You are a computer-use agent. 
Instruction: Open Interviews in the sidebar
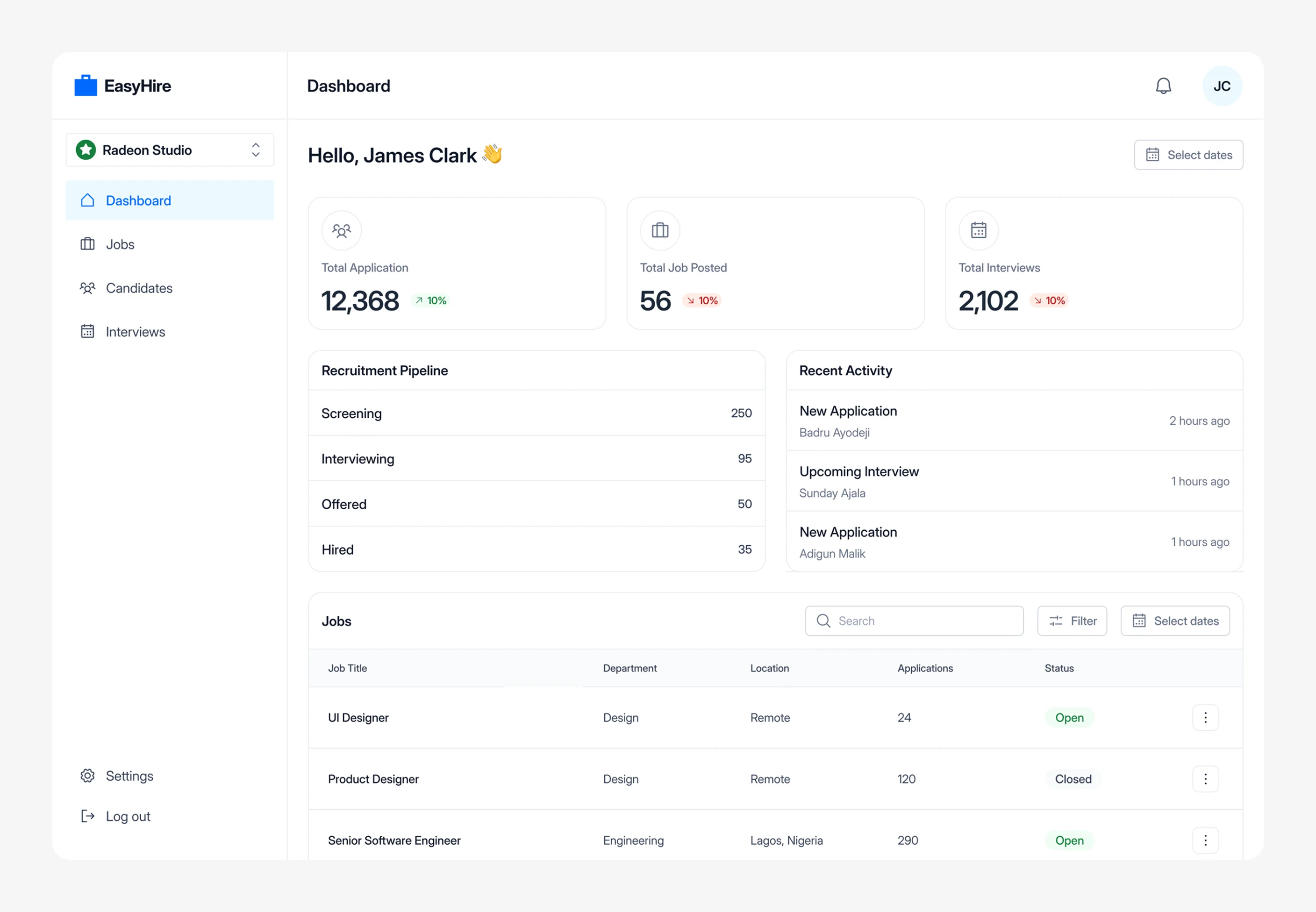click(x=170, y=332)
